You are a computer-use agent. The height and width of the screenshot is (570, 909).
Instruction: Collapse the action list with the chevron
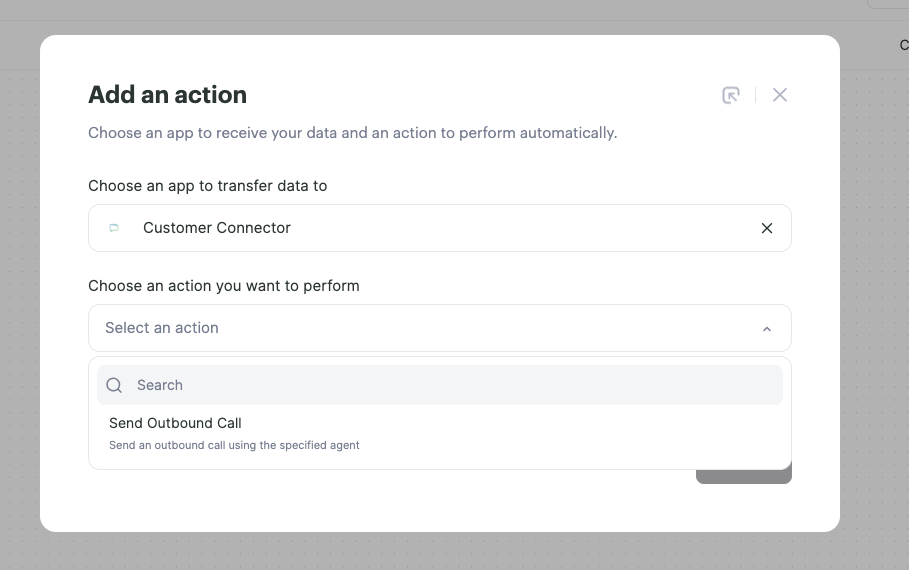[x=767, y=329]
